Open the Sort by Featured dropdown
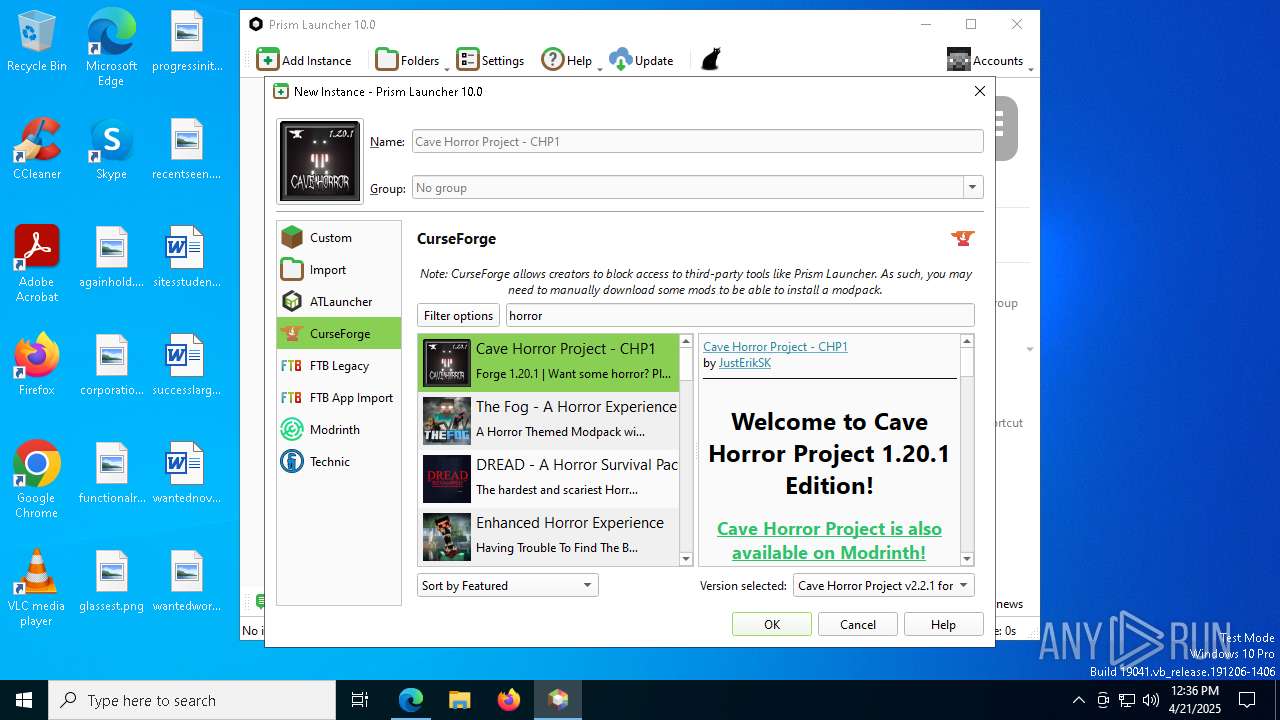The height and width of the screenshot is (720, 1280). (x=508, y=585)
